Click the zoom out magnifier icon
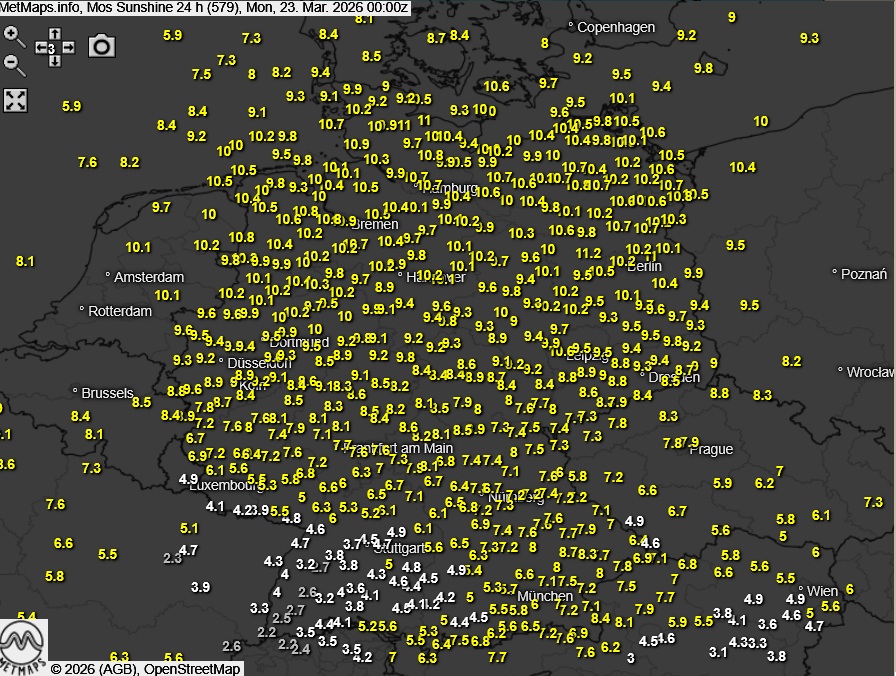The image size is (896, 676). point(14,65)
